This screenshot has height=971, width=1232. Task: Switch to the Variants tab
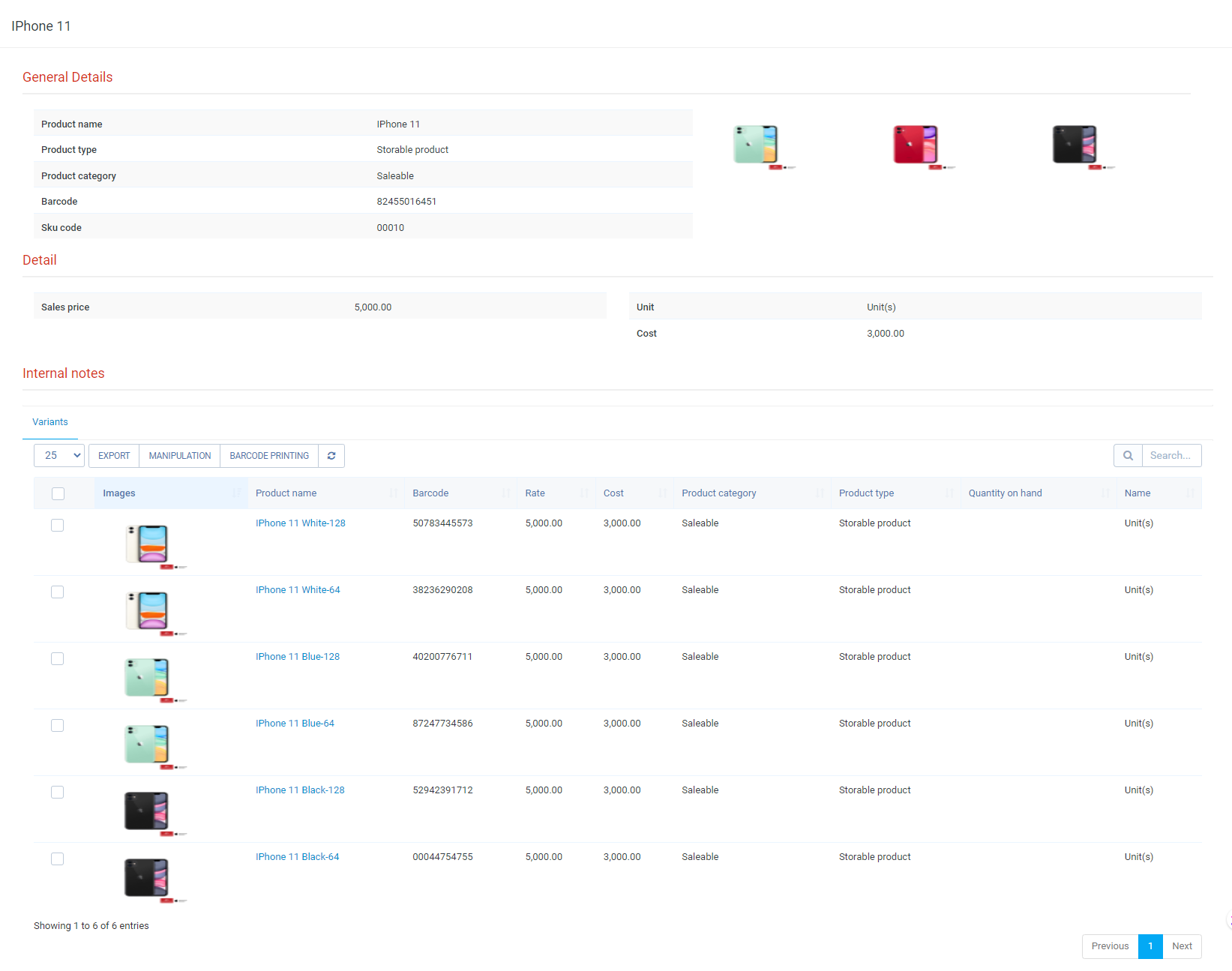(x=49, y=421)
